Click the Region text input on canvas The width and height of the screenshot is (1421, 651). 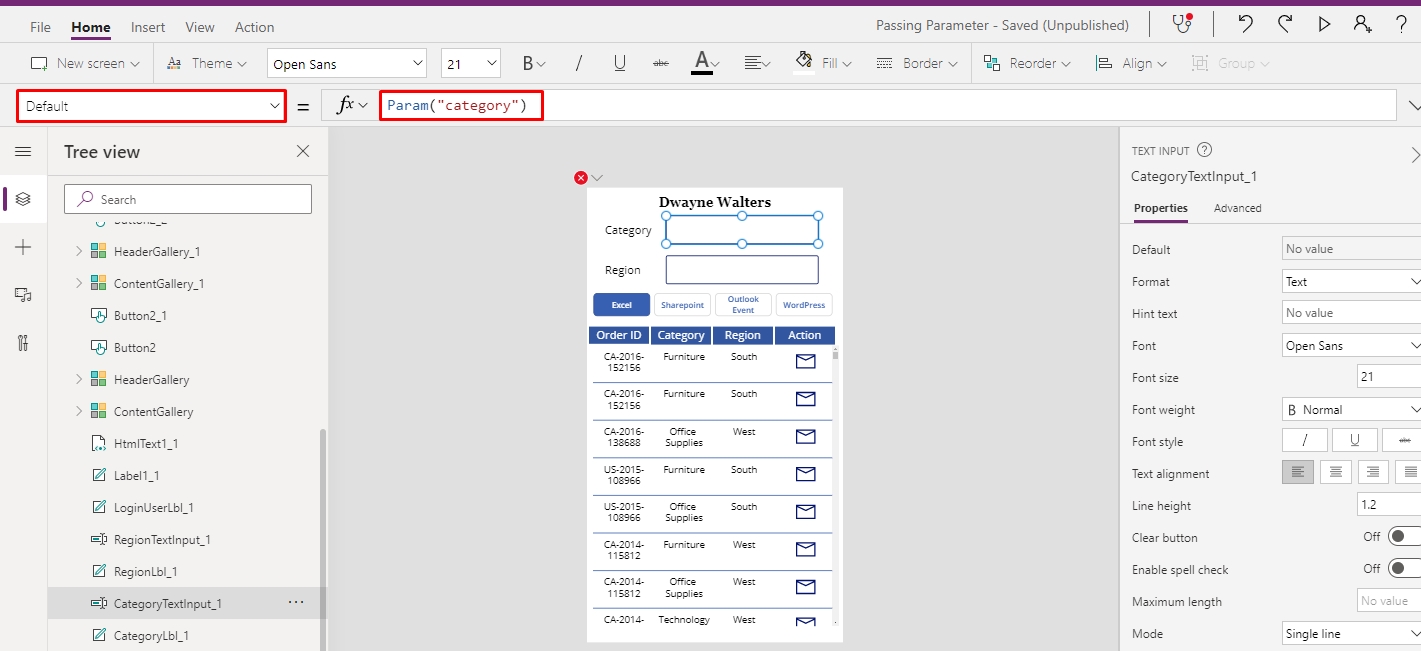point(742,270)
